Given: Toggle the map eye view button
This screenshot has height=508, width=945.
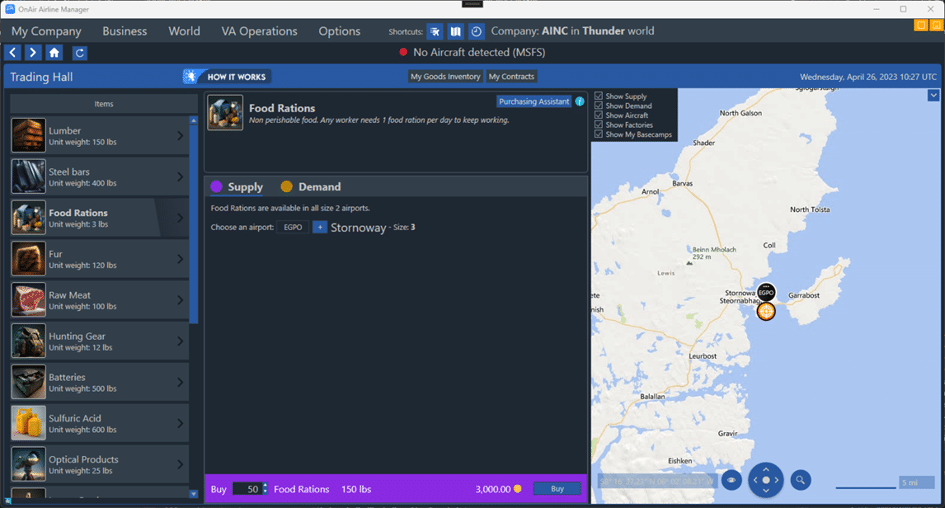Looking at the screenshot, I should [x=732, y=480].
